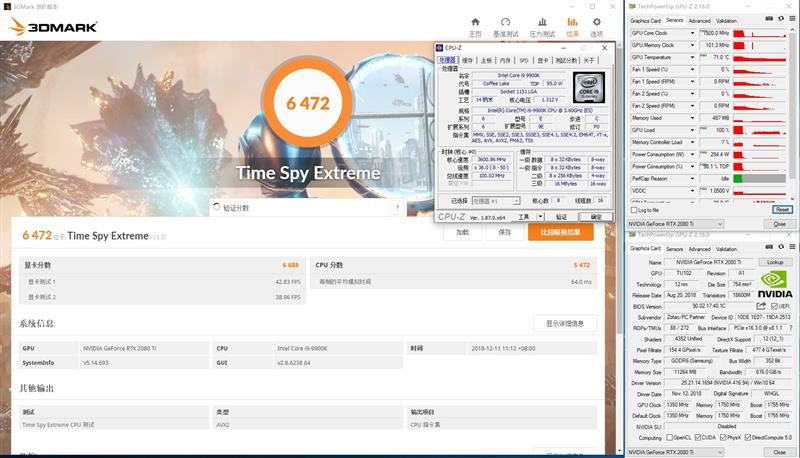Click the GPU-Z sensors list vertical scrollbar
This screenshot has height=458, width=800.
click(792, 112)
